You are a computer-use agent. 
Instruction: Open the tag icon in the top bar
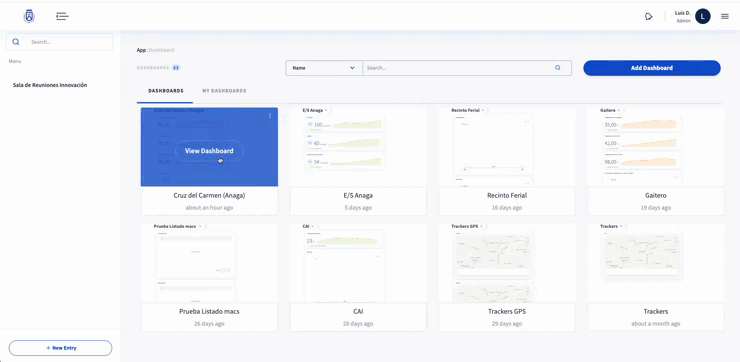[648, 17]
